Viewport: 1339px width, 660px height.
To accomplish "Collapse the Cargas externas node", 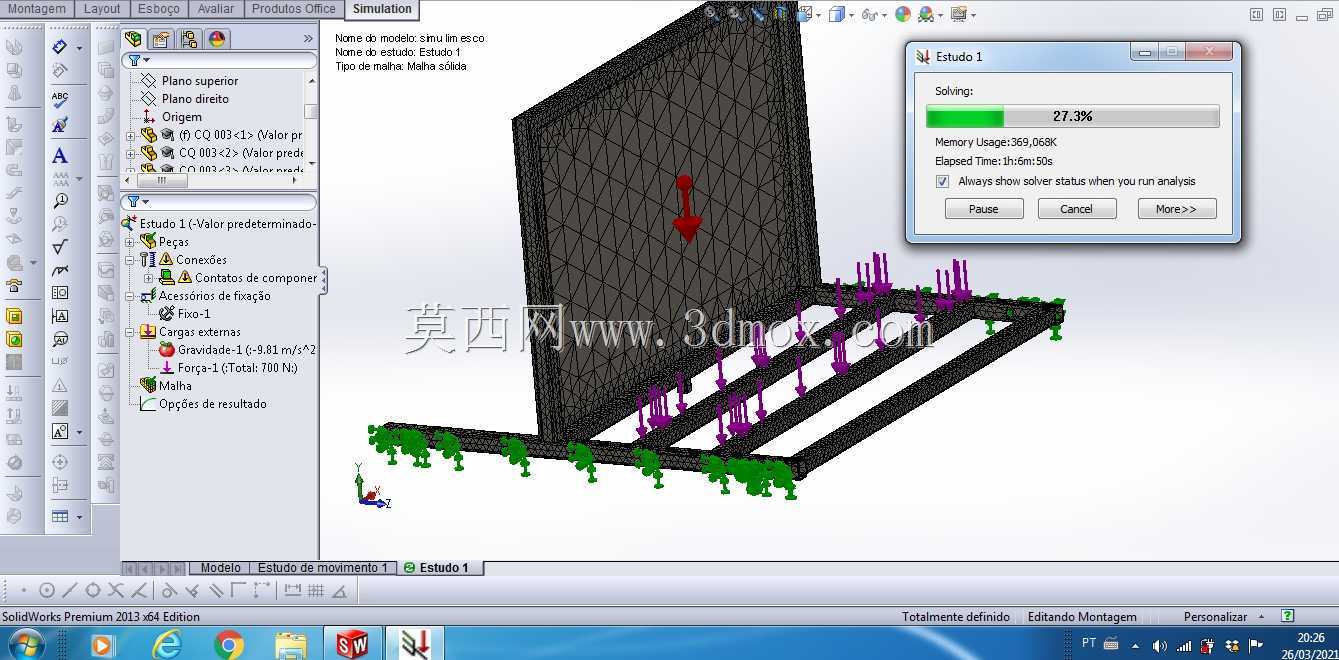I will pyautogui.click(x=129, y=332).
